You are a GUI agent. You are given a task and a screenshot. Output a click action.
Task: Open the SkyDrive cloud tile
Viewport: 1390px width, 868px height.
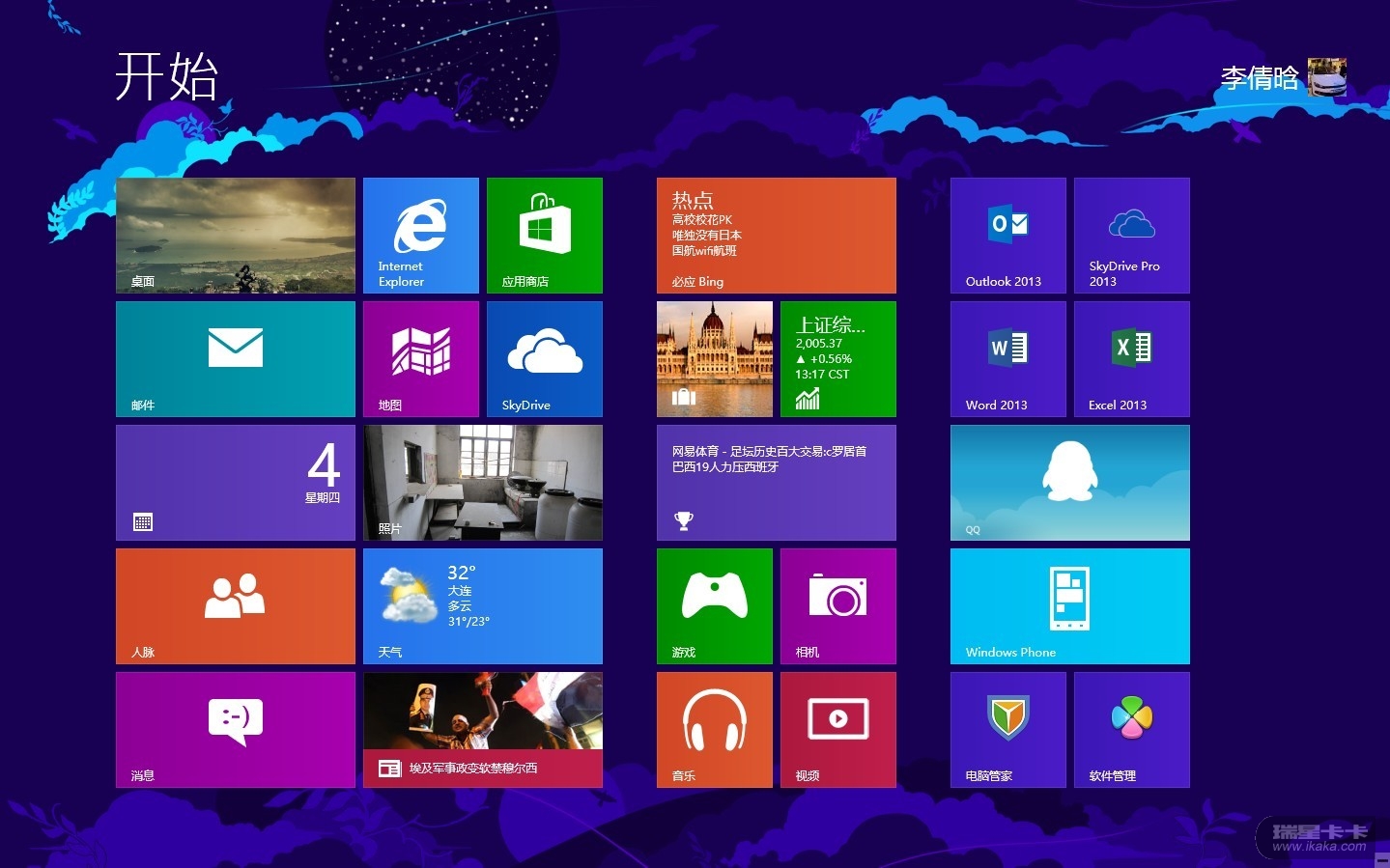click(x=545, y=359)
